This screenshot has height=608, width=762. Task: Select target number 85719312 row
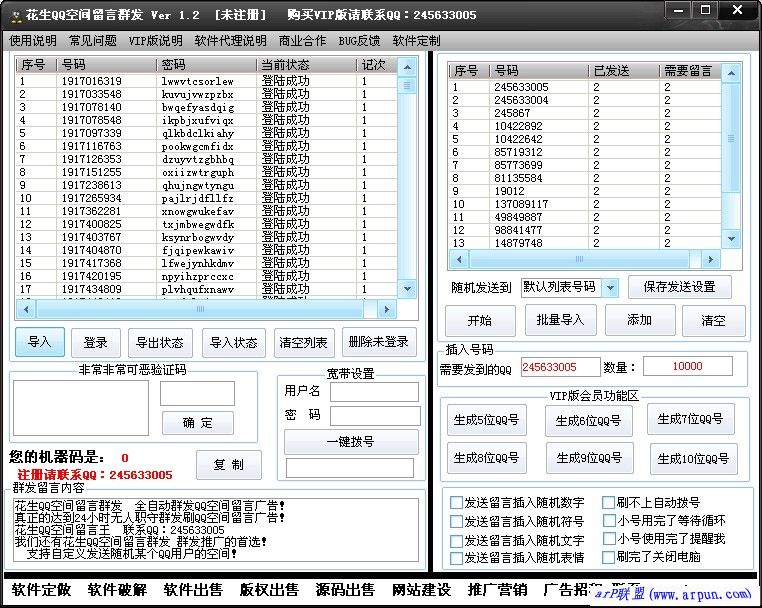pyautogui.click(x=585, y=152)
